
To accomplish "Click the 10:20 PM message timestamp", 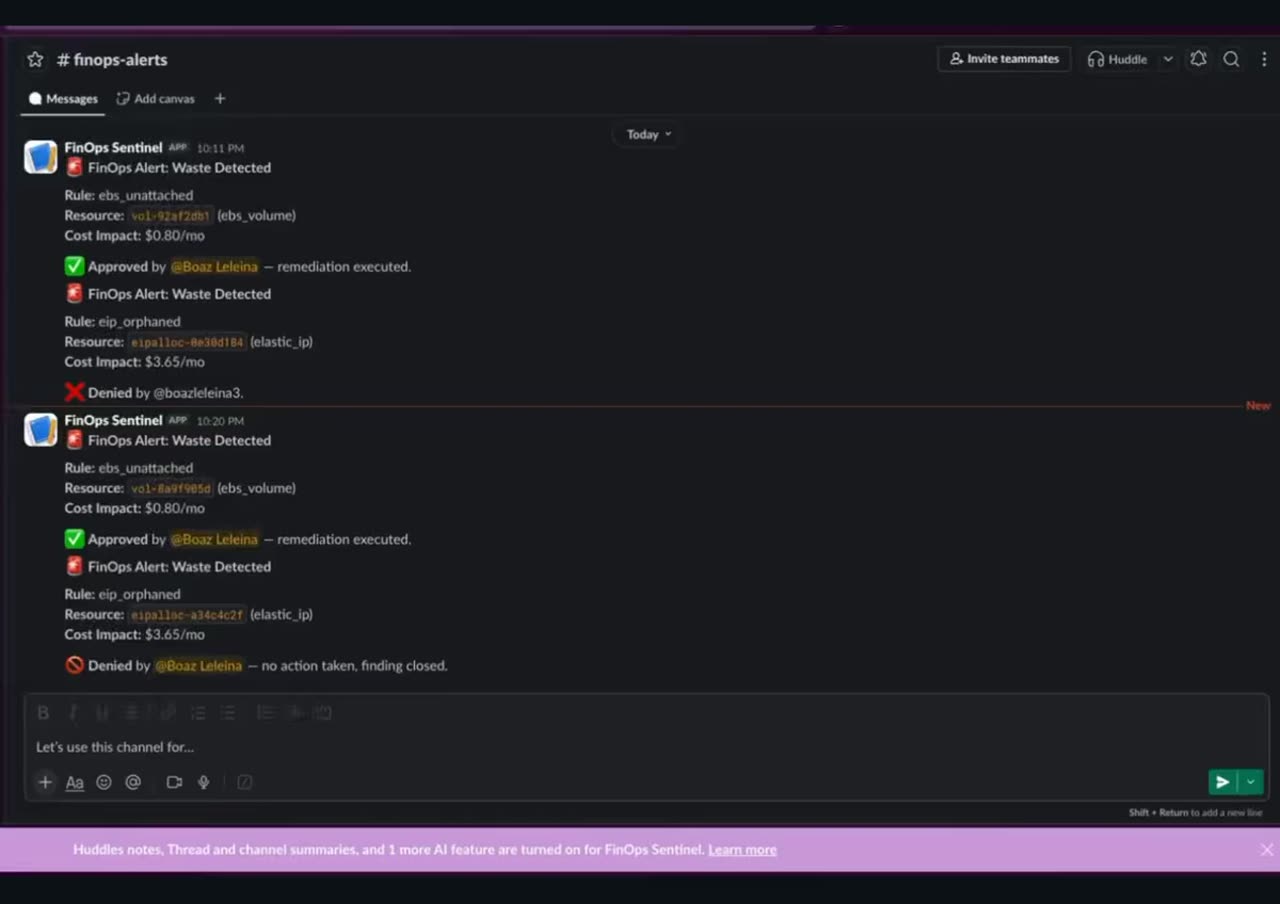I will 220,422.
